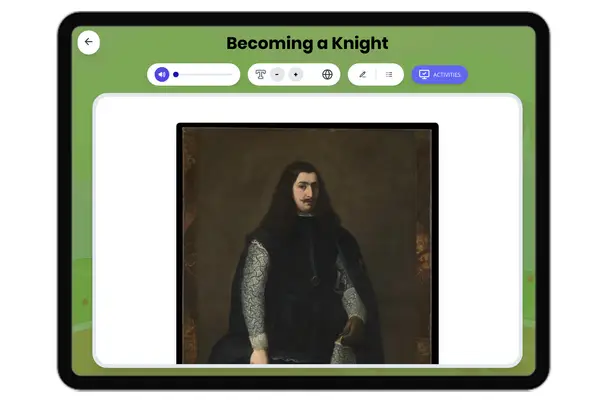Click the knight portrait painting

pos(307,244)
